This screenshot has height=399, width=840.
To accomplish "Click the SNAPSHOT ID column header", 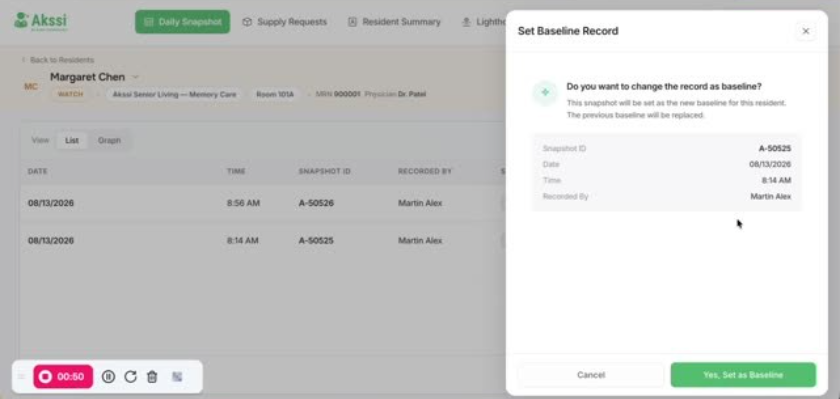I will pyautogui.click(x=325, y=171).
